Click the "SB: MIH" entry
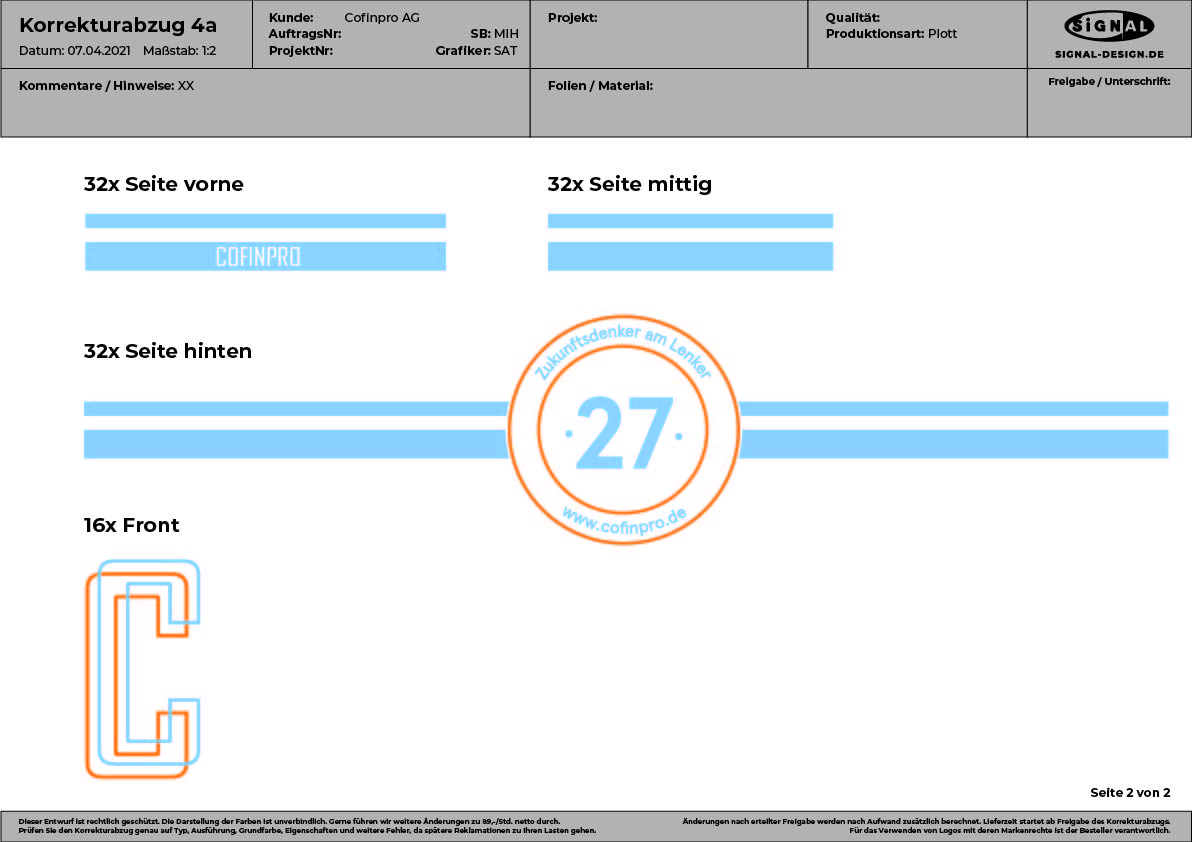The height and width of the screenshot is (842, 1192). [494, 34]
